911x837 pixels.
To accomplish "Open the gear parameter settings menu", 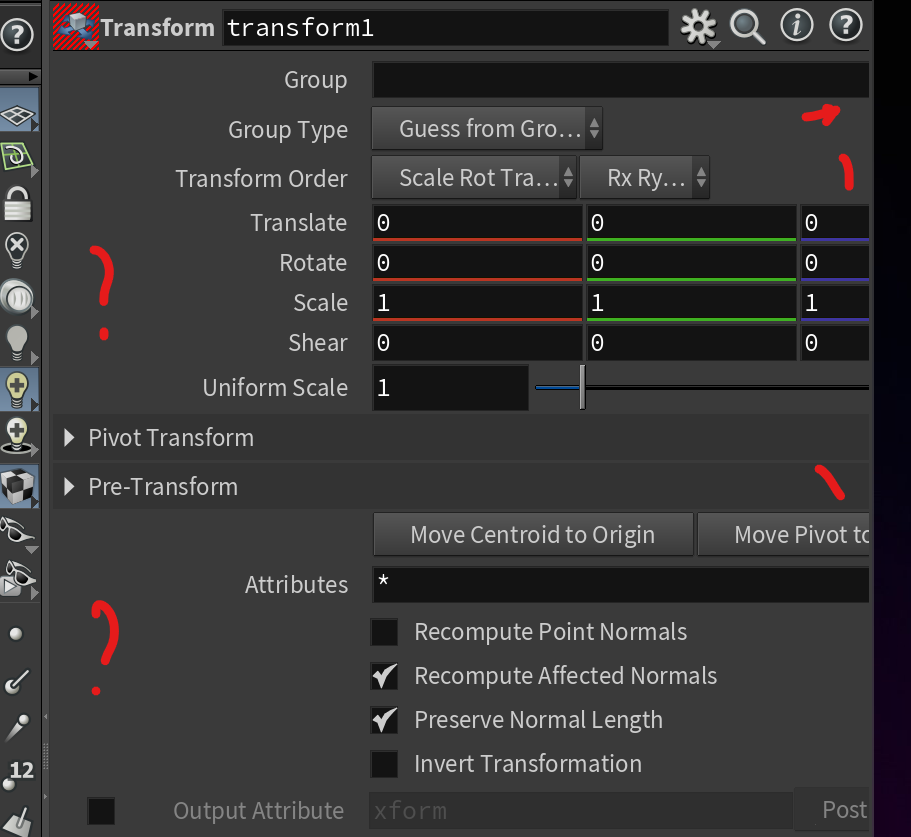I will pos(699,27).
